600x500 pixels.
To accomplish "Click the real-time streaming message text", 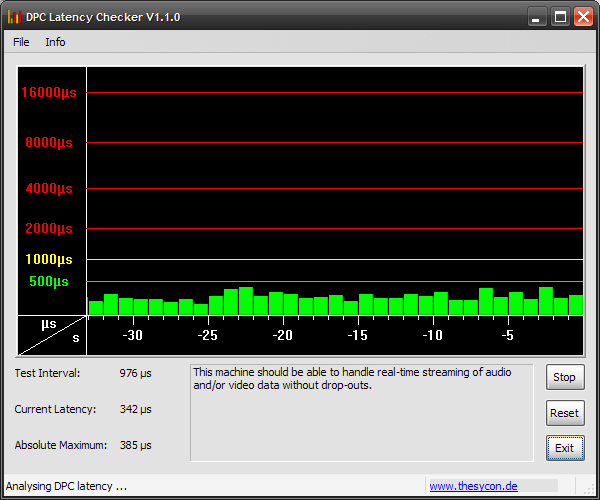I will [x=352, y=379].
